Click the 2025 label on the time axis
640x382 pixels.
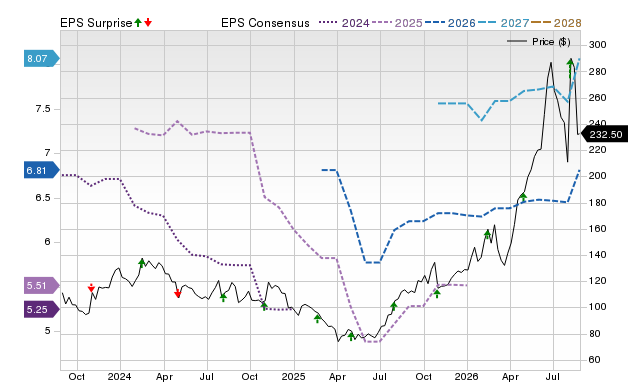click(x=293, y=376)
